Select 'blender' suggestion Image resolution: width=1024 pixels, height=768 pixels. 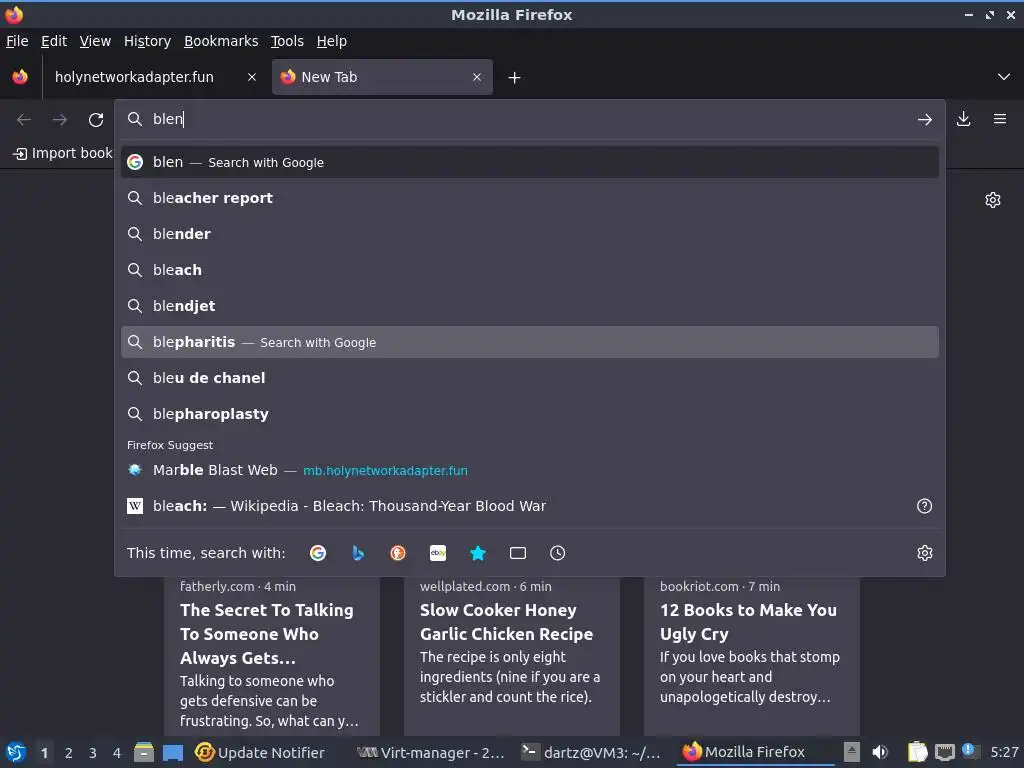point(530,234)
